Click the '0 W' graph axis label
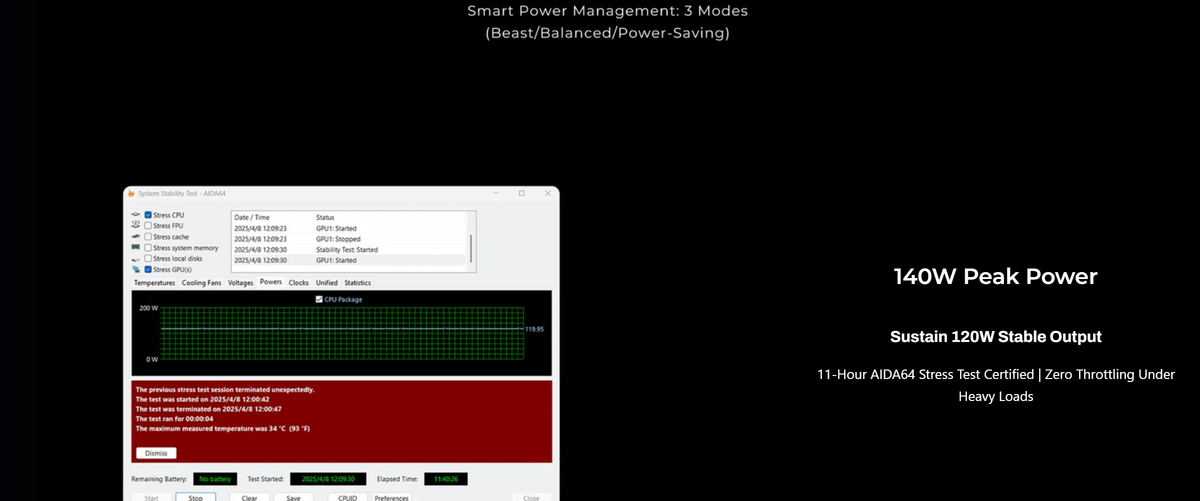Image resolution: width=1200 pixels, height=501 pixels. (151, 358)
